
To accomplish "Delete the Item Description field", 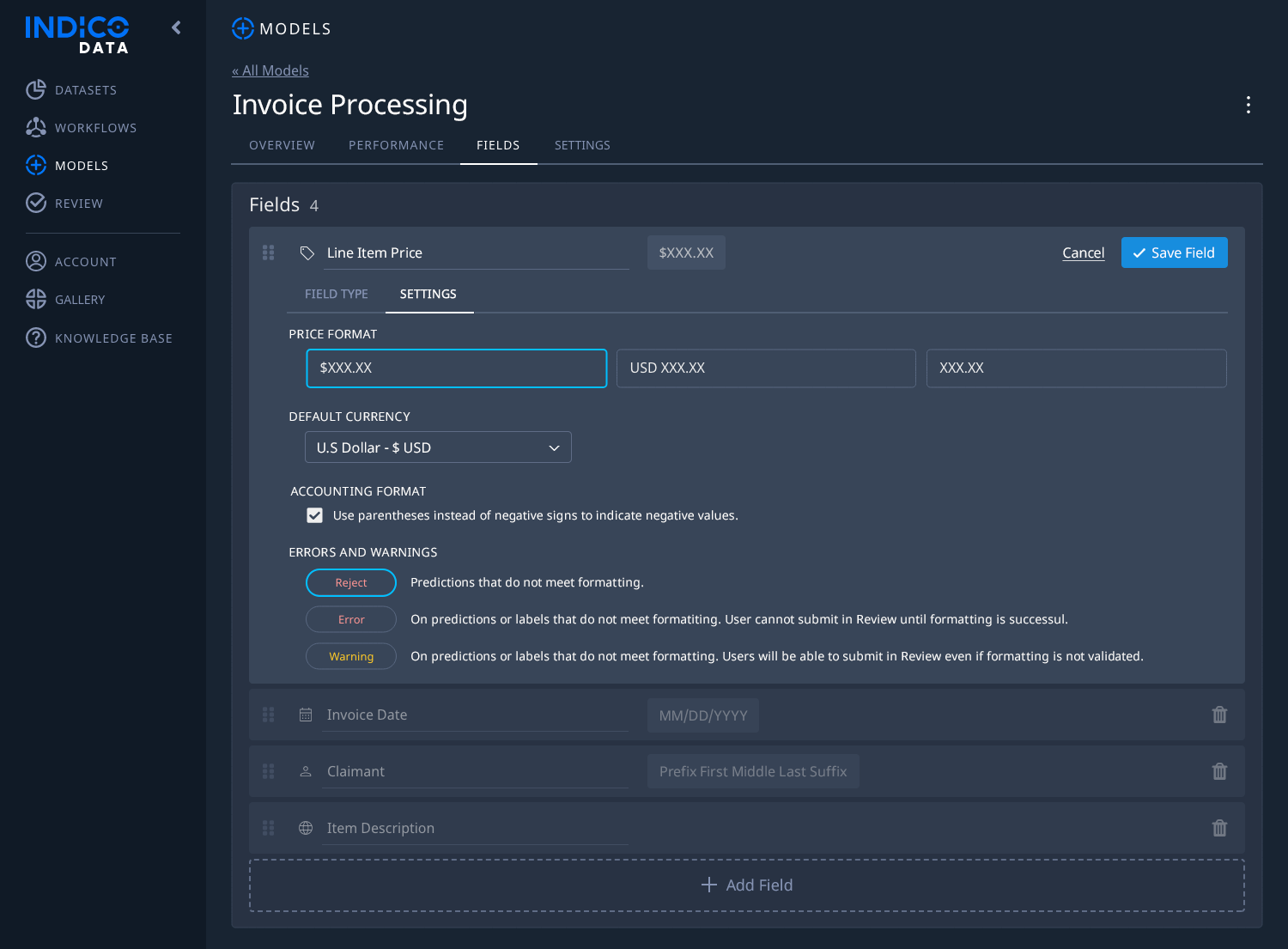I will click(x=1219, y=828).
